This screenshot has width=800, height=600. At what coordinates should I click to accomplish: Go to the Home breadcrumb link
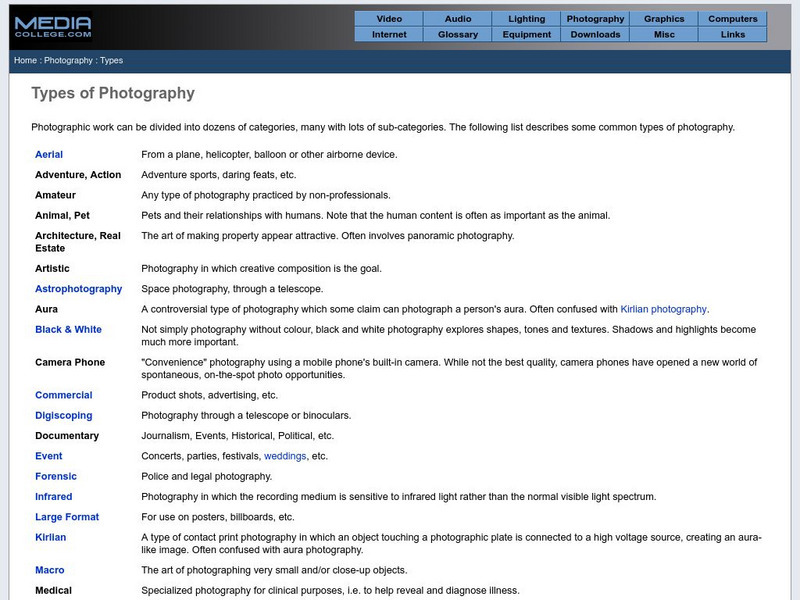[x=24, y=60]
